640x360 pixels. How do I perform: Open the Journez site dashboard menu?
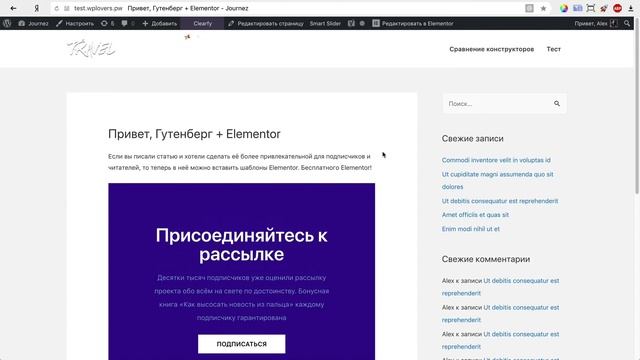(x=33, y=24)
